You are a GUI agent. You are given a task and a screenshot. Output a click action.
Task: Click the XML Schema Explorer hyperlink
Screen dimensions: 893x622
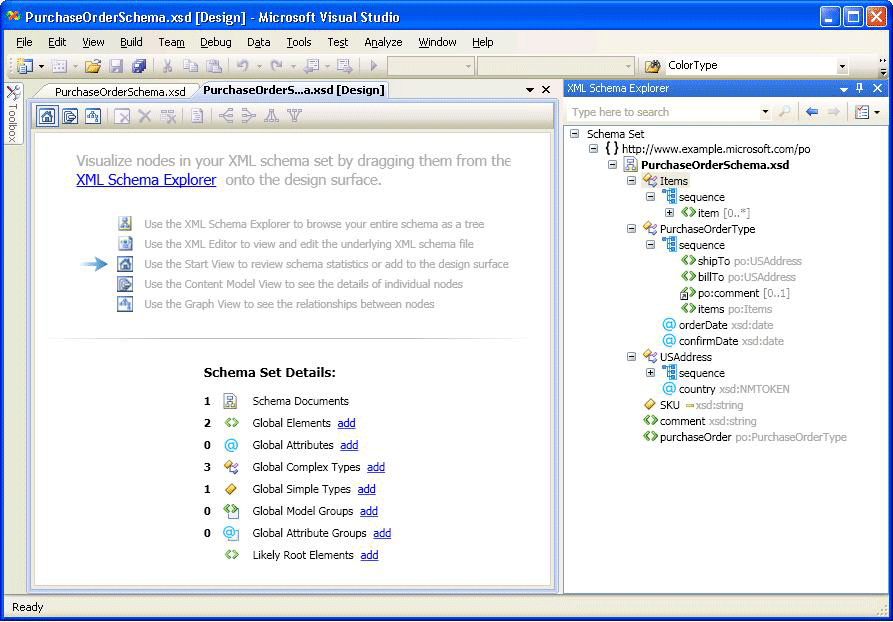click(x=146, y=180)
